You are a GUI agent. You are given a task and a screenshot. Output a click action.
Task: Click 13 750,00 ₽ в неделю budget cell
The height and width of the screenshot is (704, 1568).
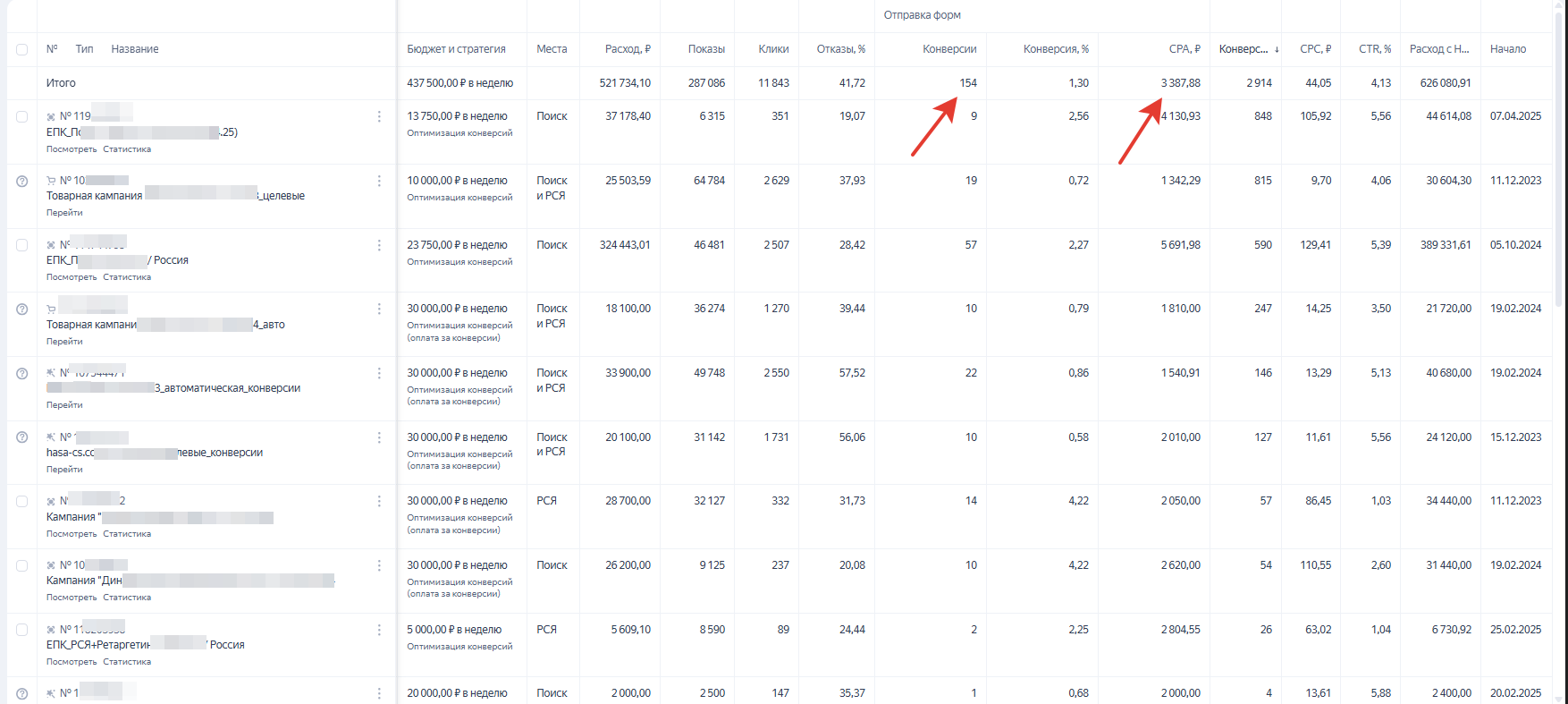point(457,116)
